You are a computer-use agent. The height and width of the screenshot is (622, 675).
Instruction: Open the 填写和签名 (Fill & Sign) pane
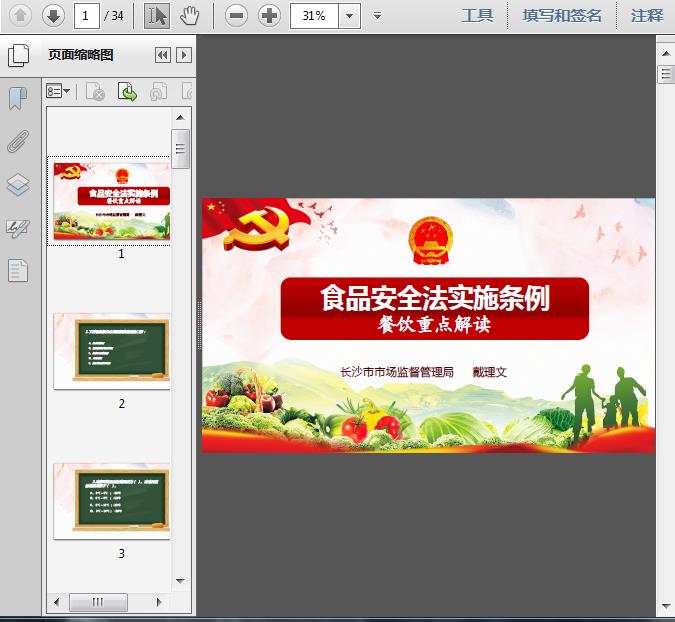tap(562, 16)
